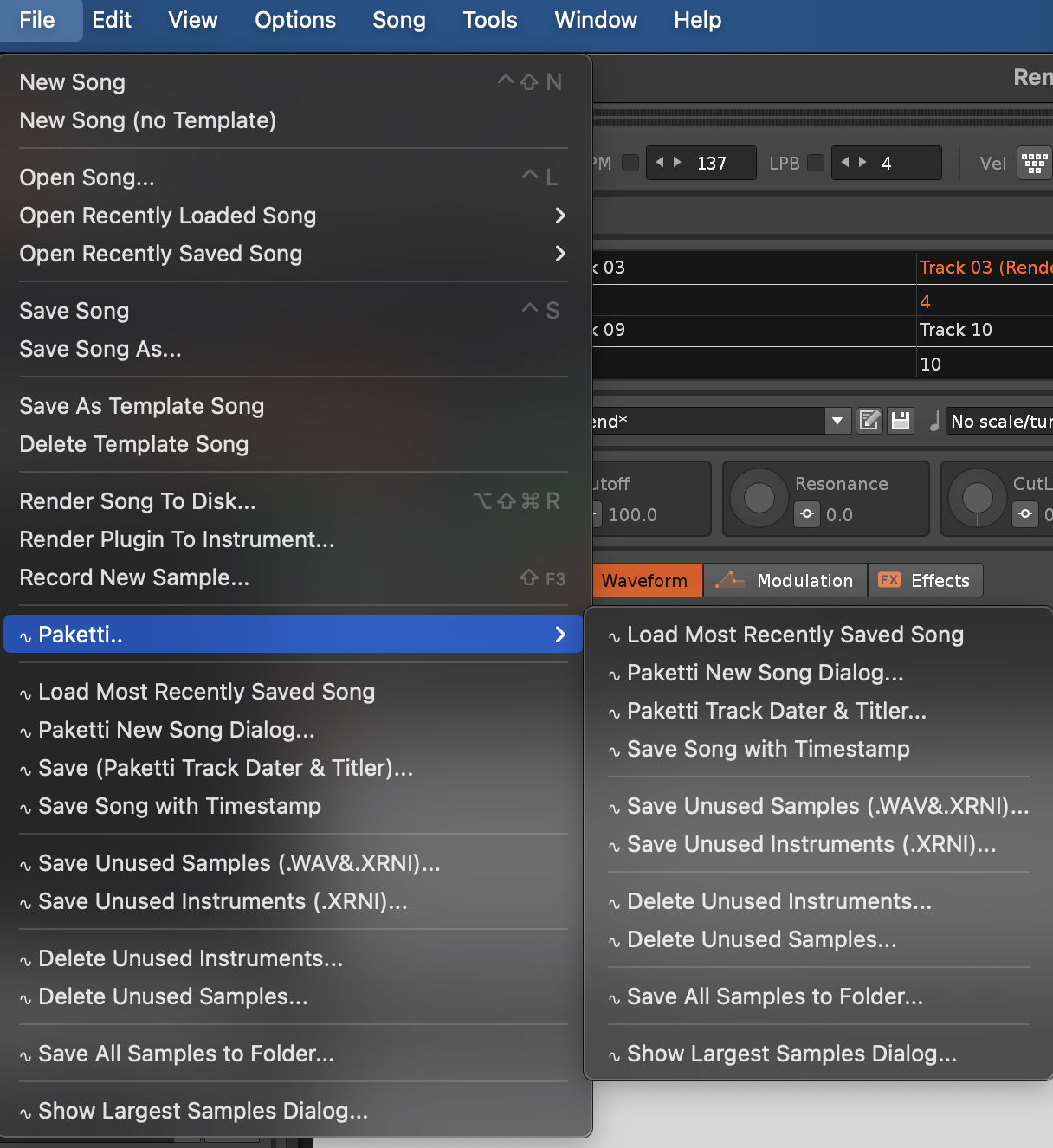1053x1148 pixels.
Task: Select Track 10 in track list
Action: (956, 330)
